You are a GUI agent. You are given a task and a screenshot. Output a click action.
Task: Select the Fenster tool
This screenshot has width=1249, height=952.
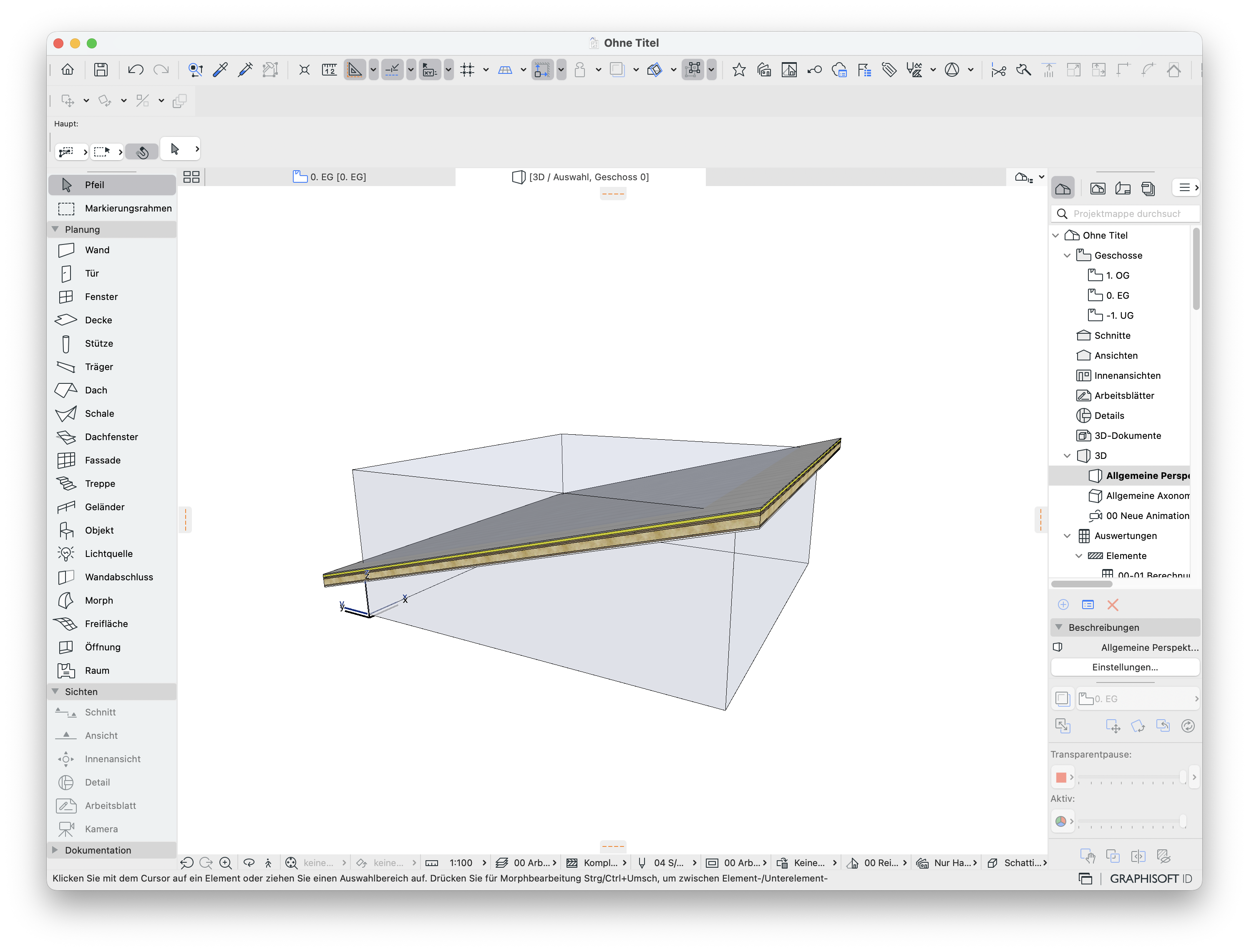pos(112,296)
